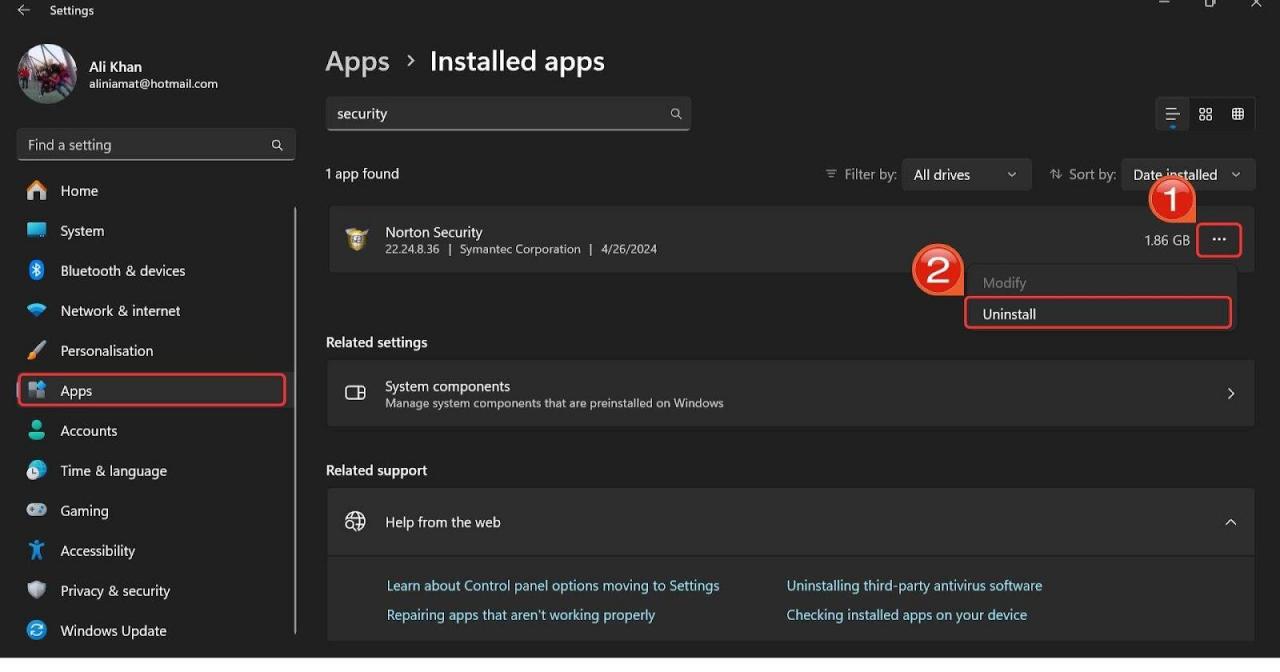Open Windows Update settings
The image size is (1280, 672).
[x=113, y=630]
